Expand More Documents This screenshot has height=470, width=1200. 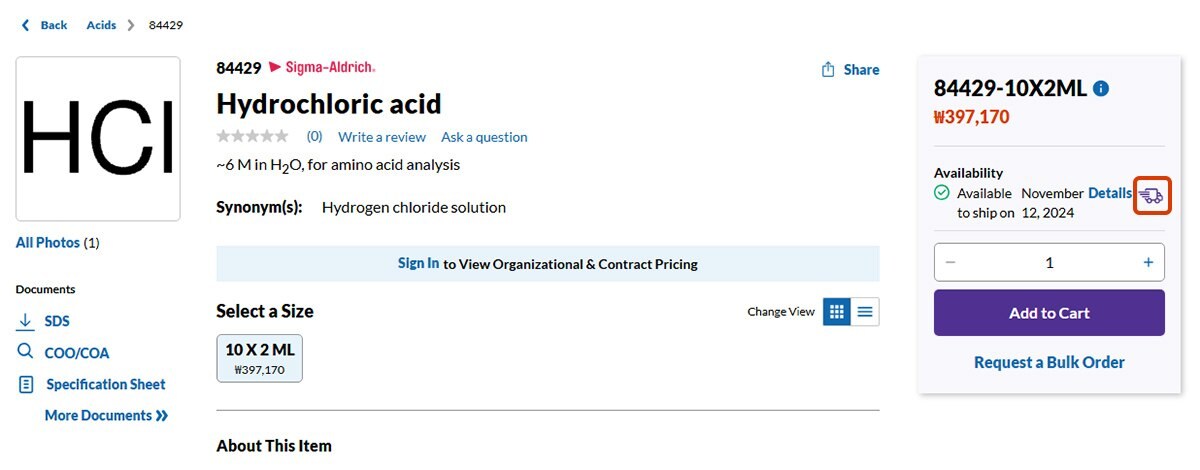[106, 415]
